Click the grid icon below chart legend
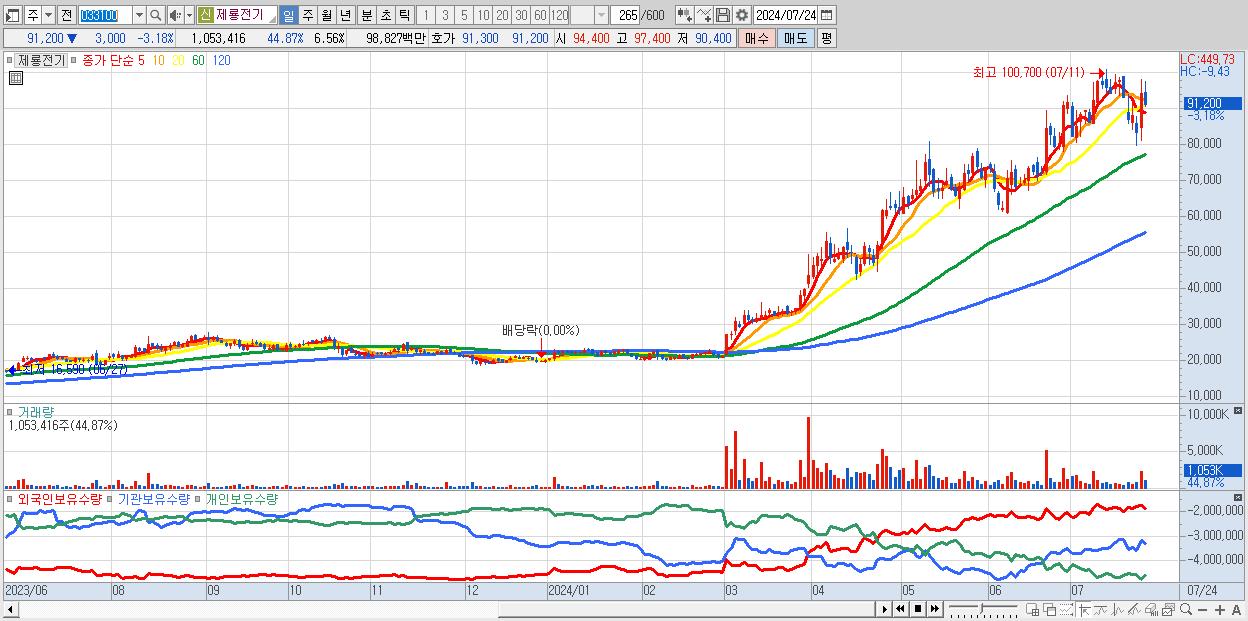 tap(16, 77)
